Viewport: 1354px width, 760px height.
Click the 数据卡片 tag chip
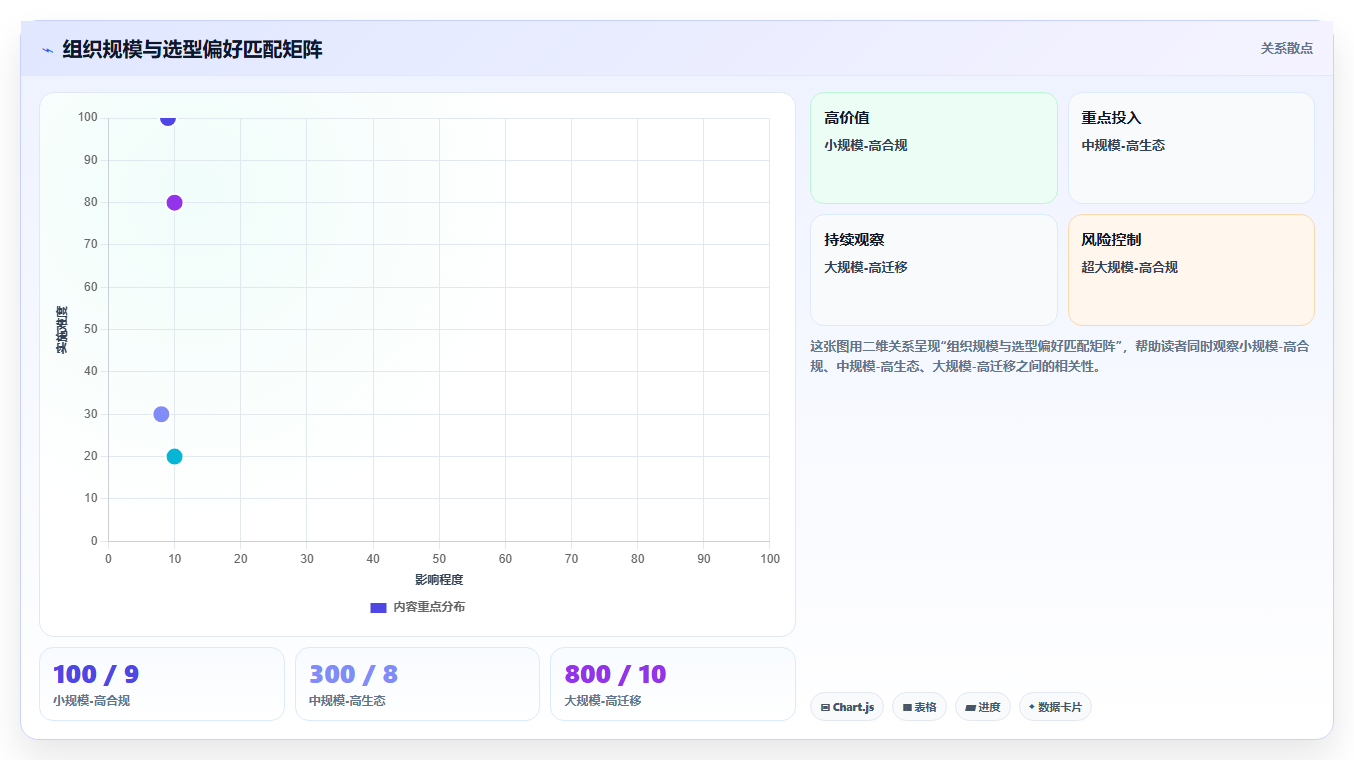pos(1055,707)
